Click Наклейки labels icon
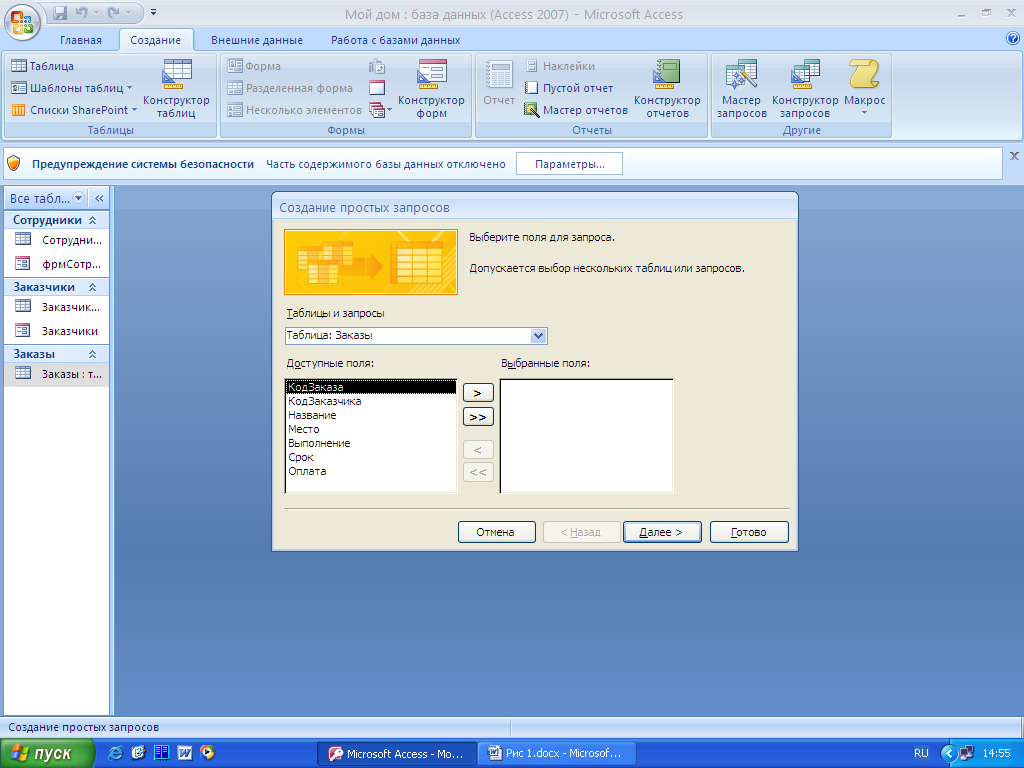The width and height of the screenshot is (1024, 768). pos(560,66)
